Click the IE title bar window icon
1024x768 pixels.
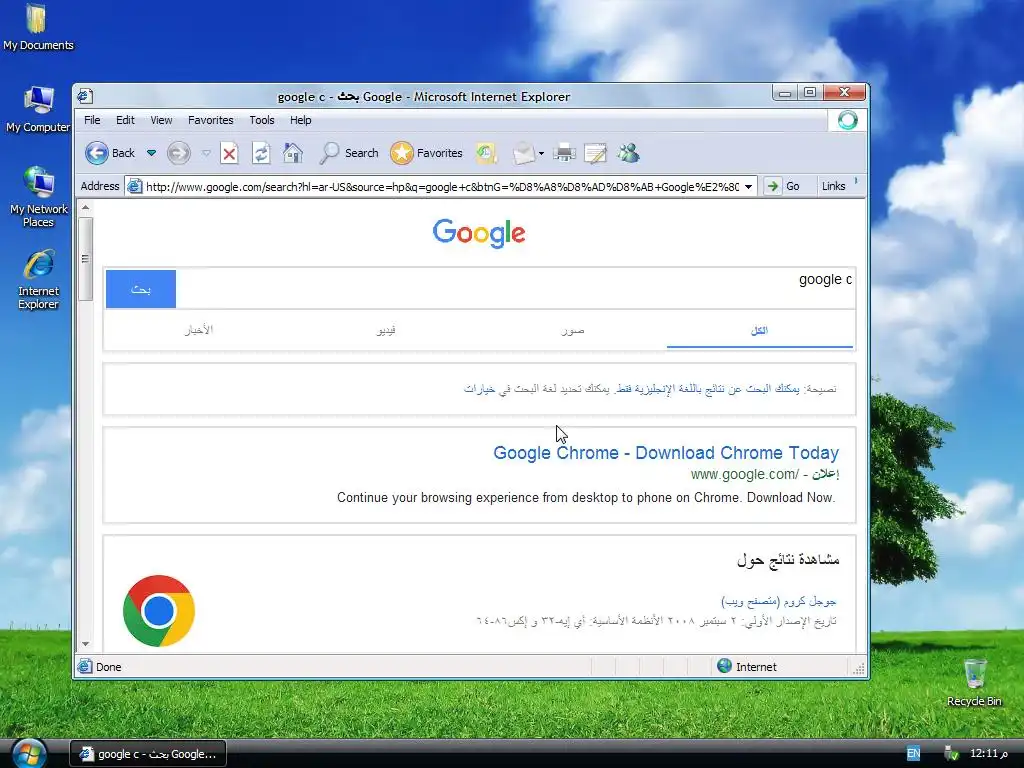pos(85,97)
